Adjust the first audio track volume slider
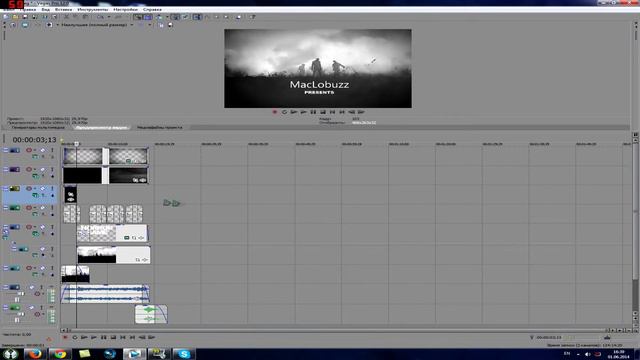640x360 pixels. (x=20, y=293)
